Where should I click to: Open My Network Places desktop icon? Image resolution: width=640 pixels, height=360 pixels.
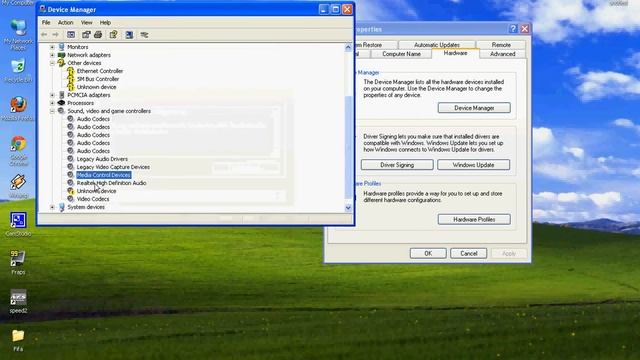click(x=18, y=34)
